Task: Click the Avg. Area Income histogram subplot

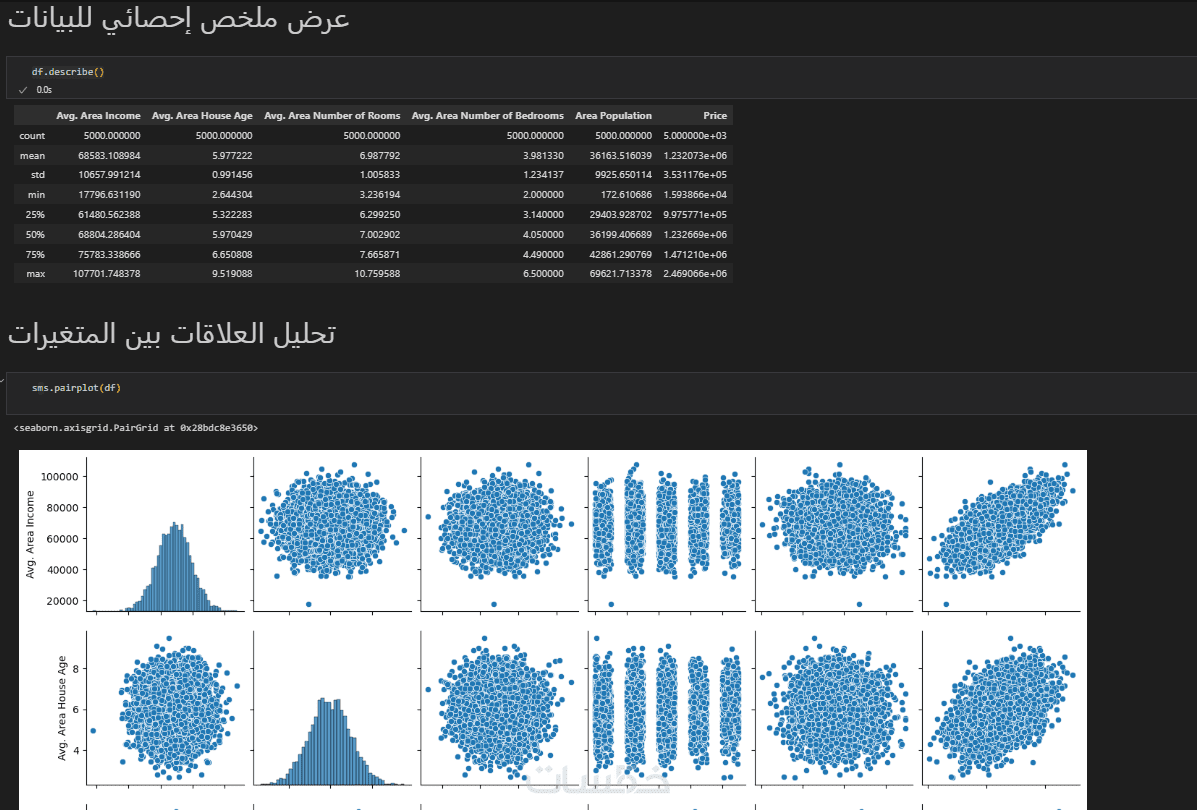Action: (x=166, y=534)
